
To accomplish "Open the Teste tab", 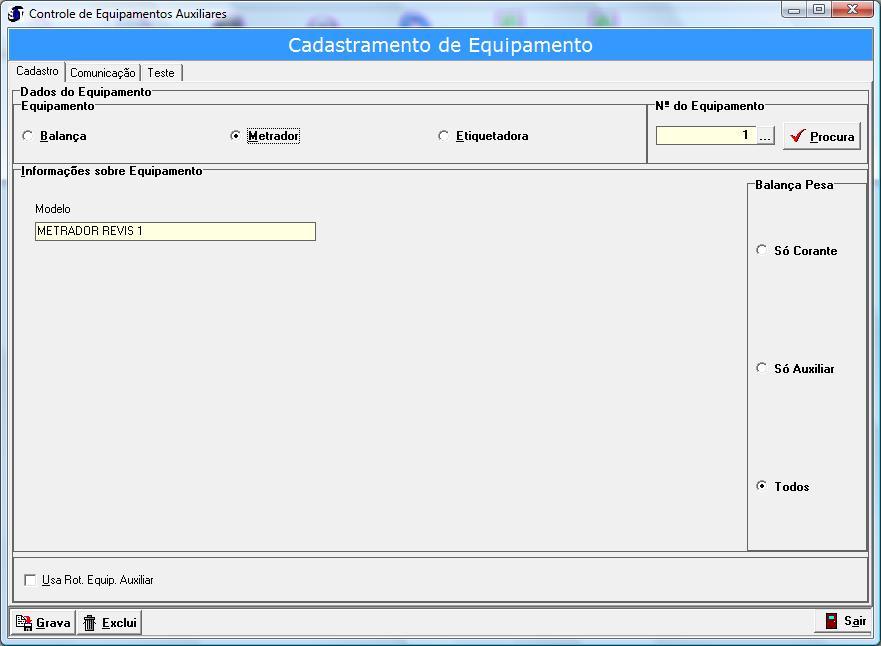I will point(160,73).
